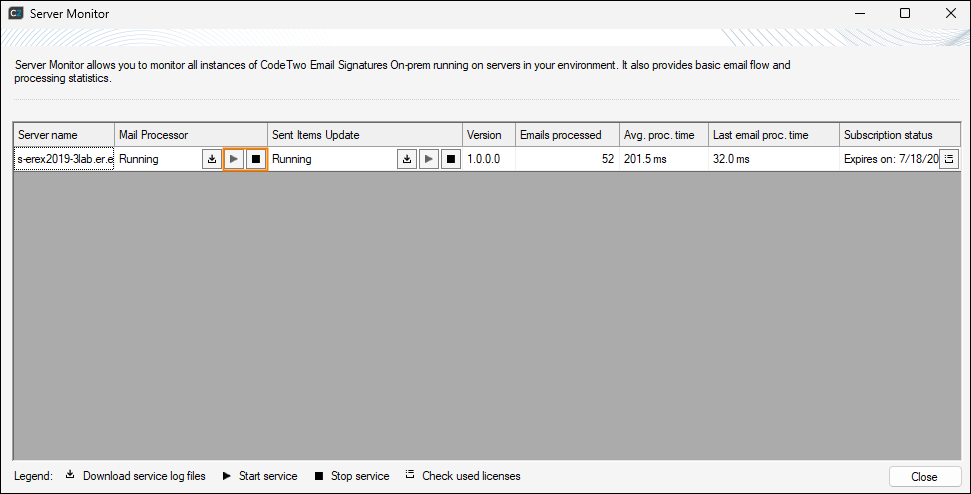Click the Close button at bottom
Image resolution: width=971 pixels, height=494 pixels.
coord(925,477)
